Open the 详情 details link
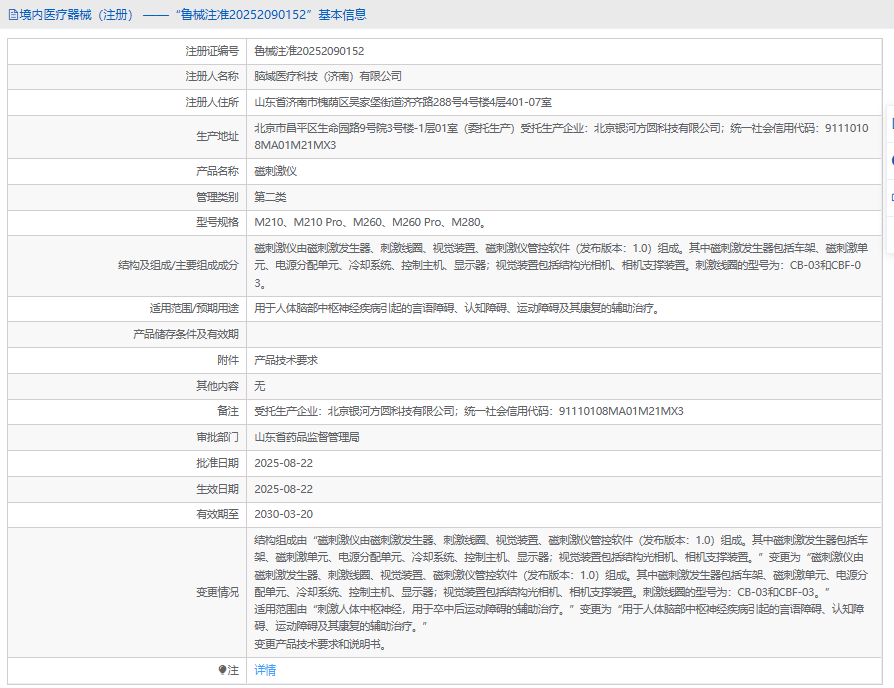The image size is (894, 688). pos(265,670)
